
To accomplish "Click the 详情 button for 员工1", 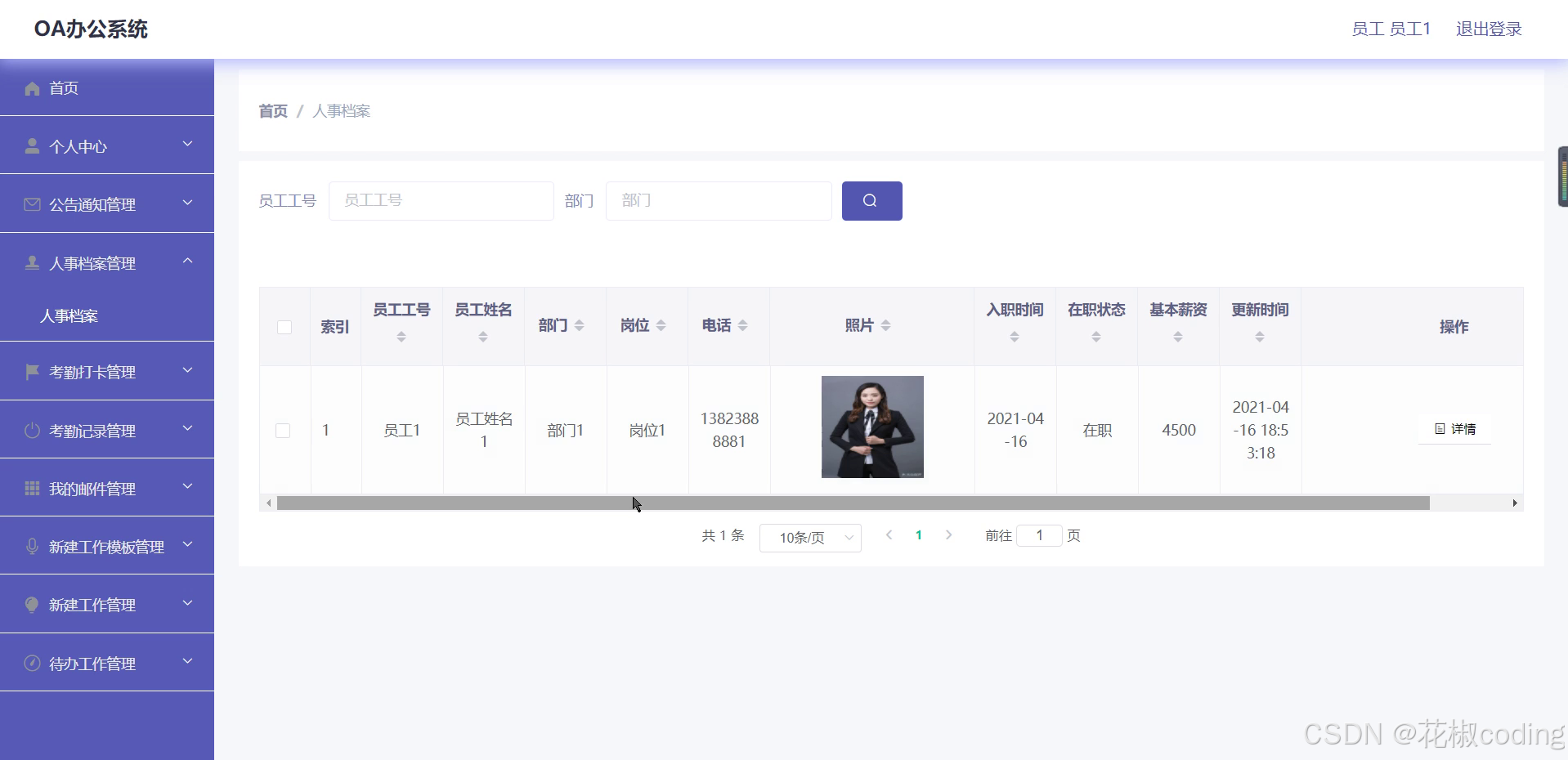I will click(x=1455, y=429).
